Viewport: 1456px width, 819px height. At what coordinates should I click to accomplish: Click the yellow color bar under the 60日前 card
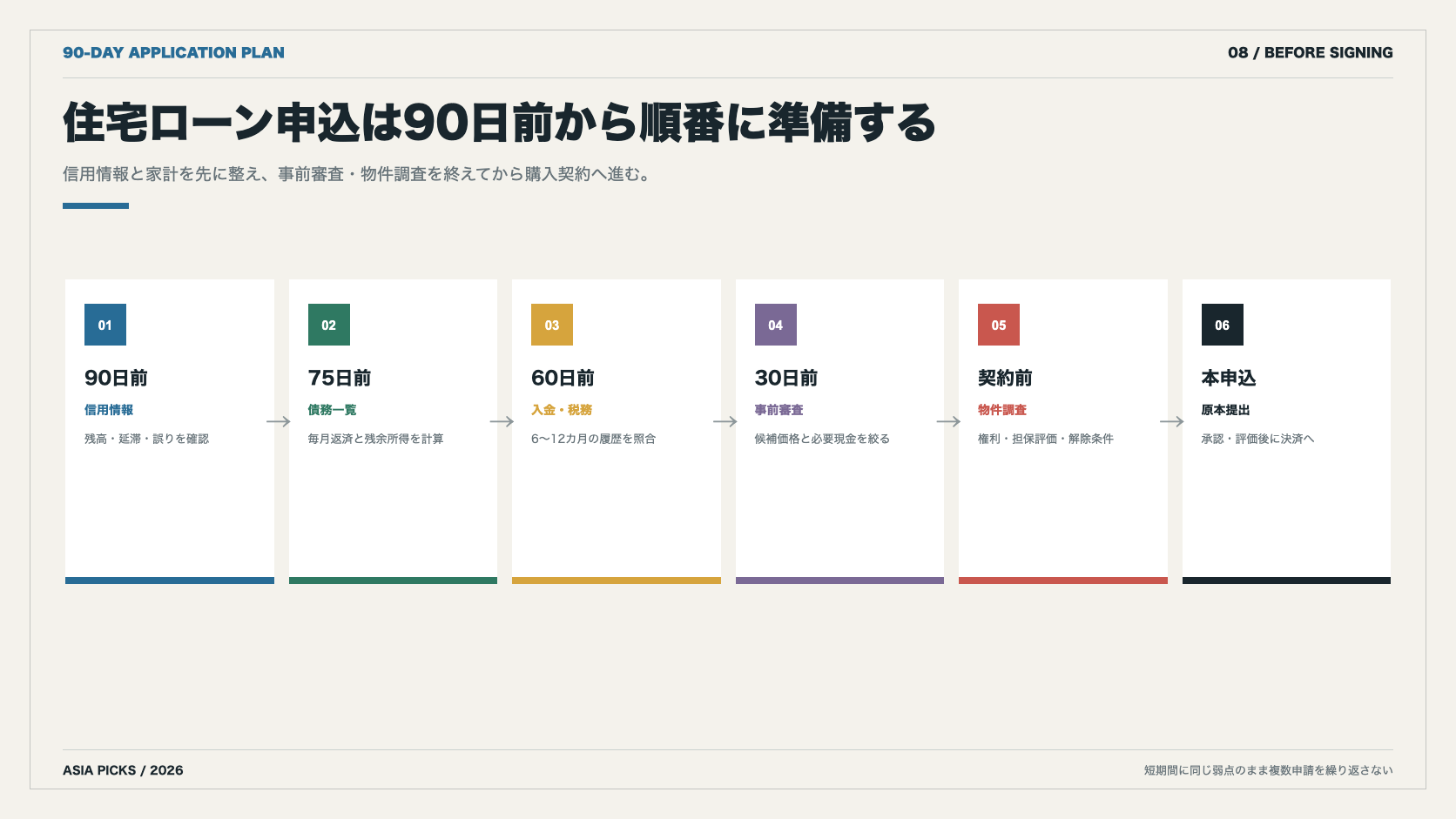tap(617, 581)
